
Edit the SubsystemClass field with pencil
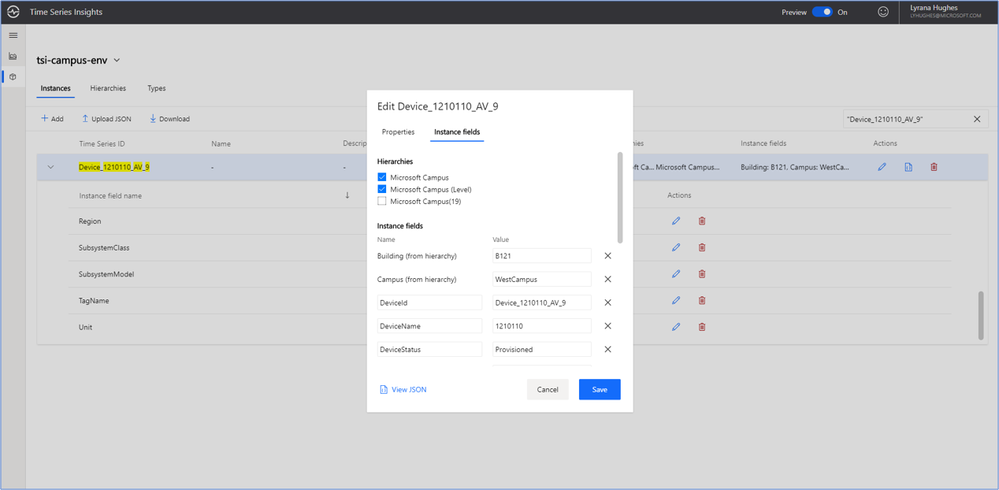[676, 247]
